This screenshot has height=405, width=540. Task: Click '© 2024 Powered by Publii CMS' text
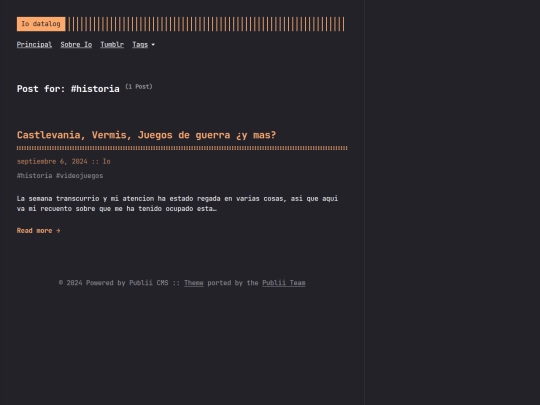(x=113, y=283)
